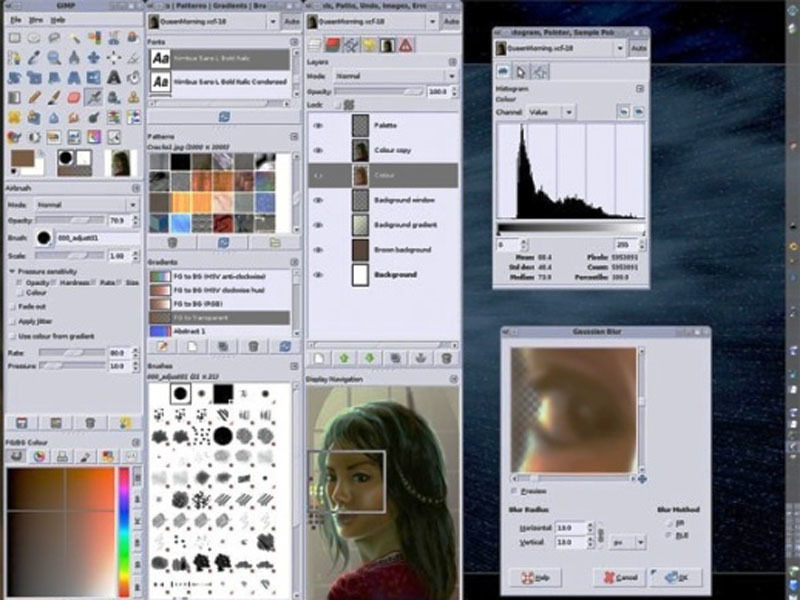Screen dimensions: 800x600
Task: Open the Channels tab icon in Layers dock
Action: (333, 45)
